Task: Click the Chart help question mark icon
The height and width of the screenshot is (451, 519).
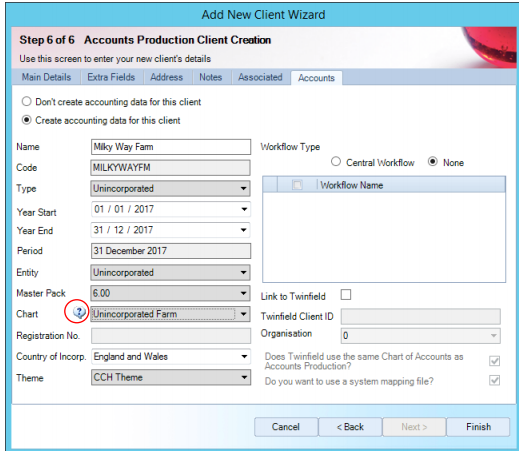Action: pos(79,312)
